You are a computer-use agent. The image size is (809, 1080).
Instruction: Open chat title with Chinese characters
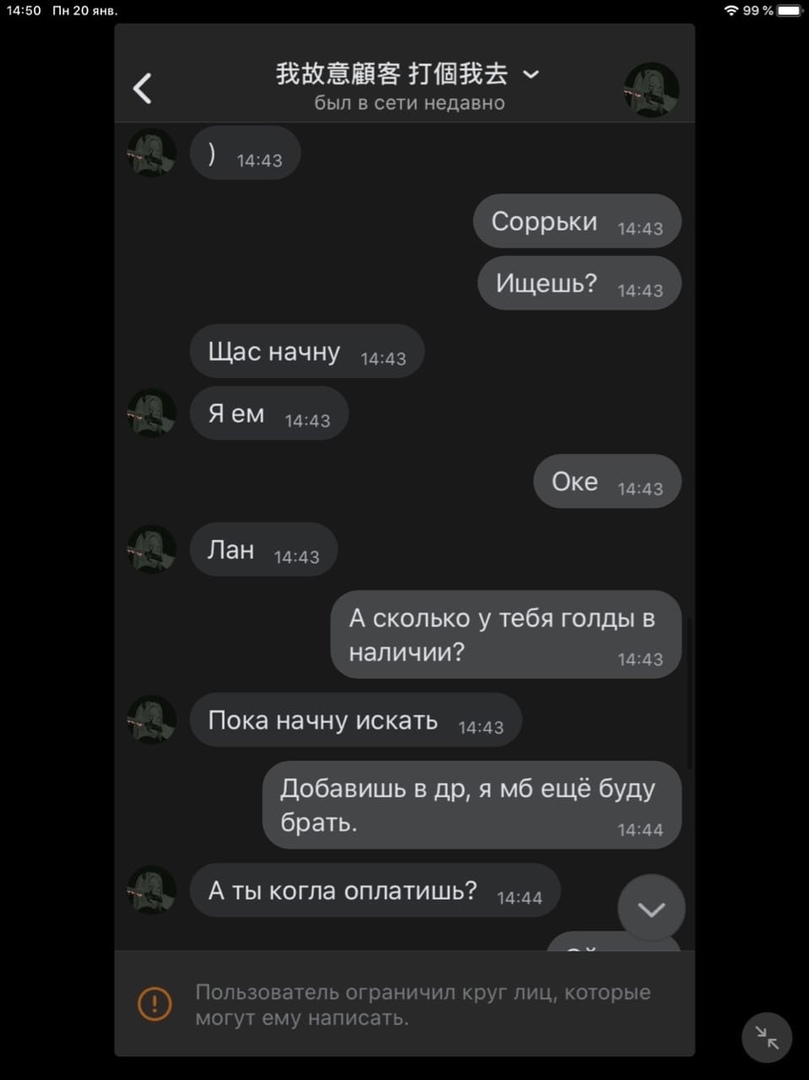(x=392, y=74)
